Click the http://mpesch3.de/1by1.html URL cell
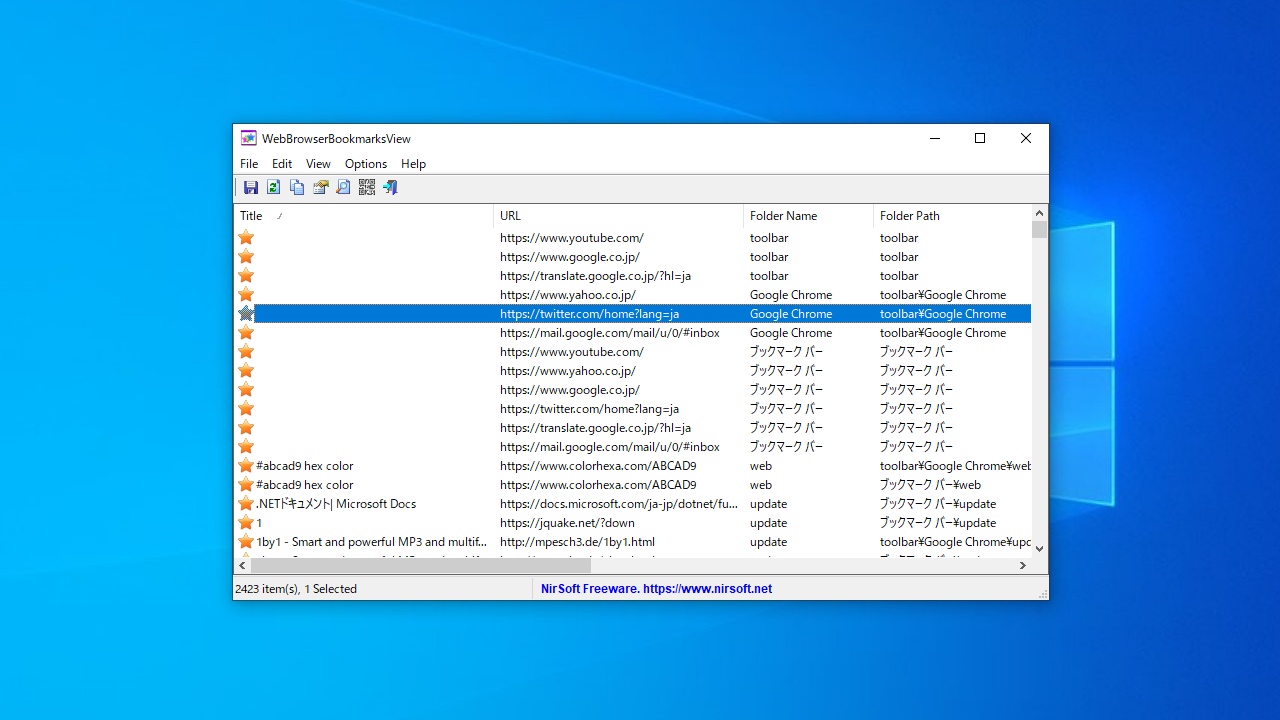 (x=577, y=542)
